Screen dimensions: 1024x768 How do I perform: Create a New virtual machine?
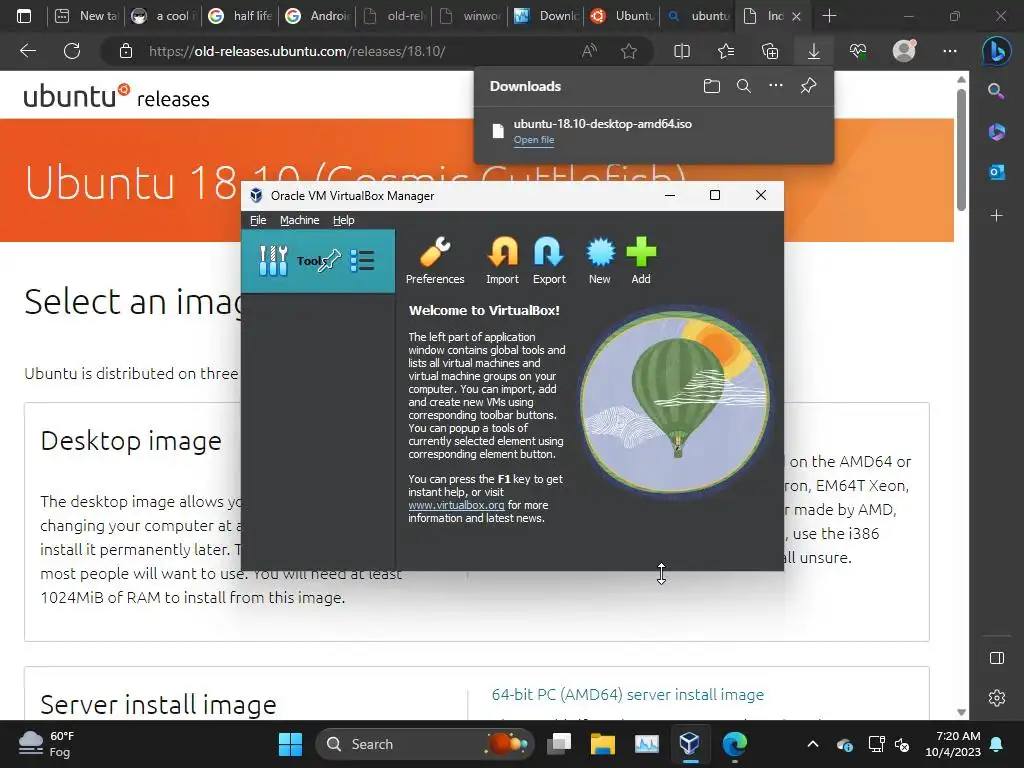[x=600, y=260]
